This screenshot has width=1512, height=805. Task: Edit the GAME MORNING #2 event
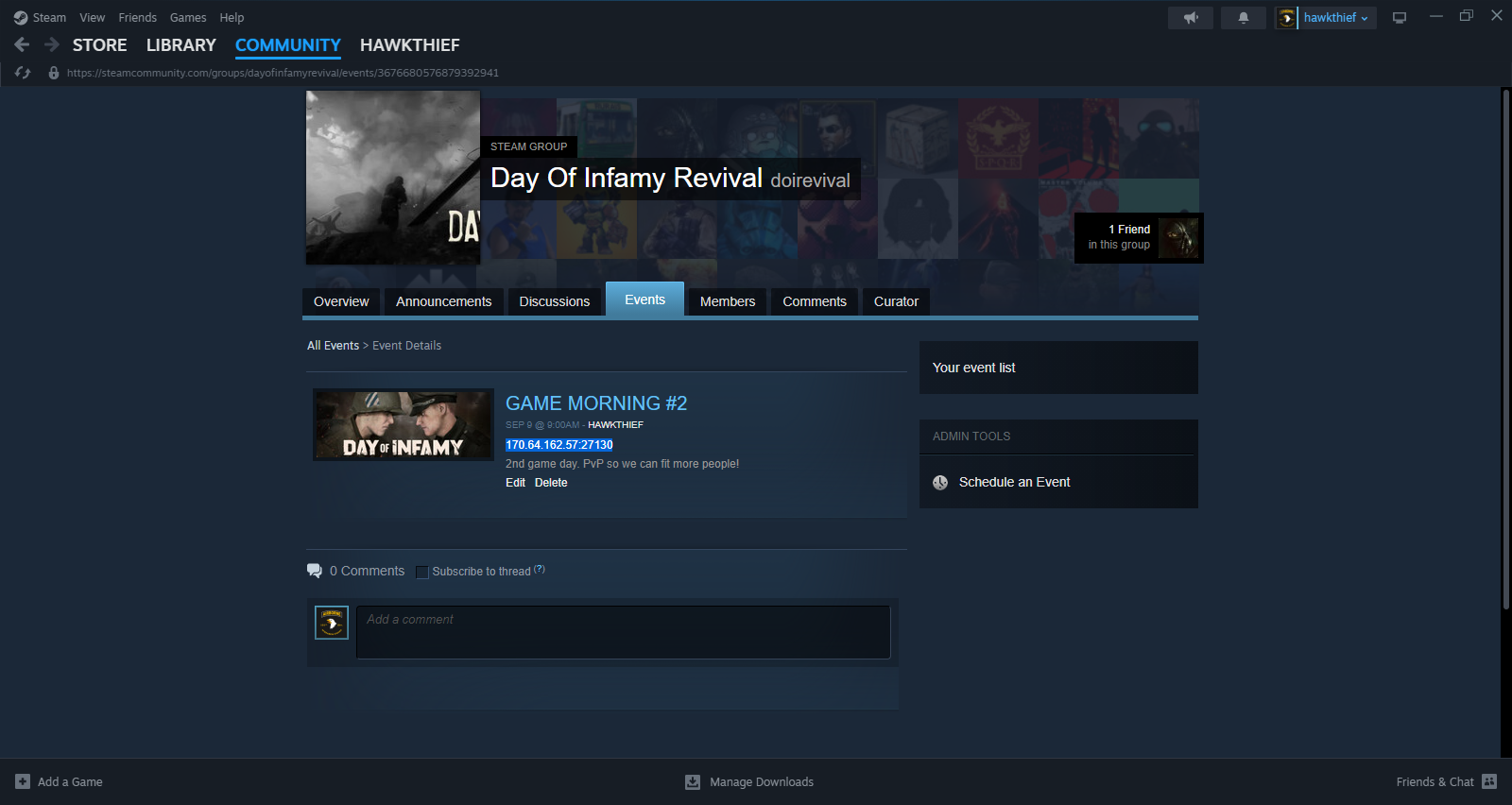point(515,483)
